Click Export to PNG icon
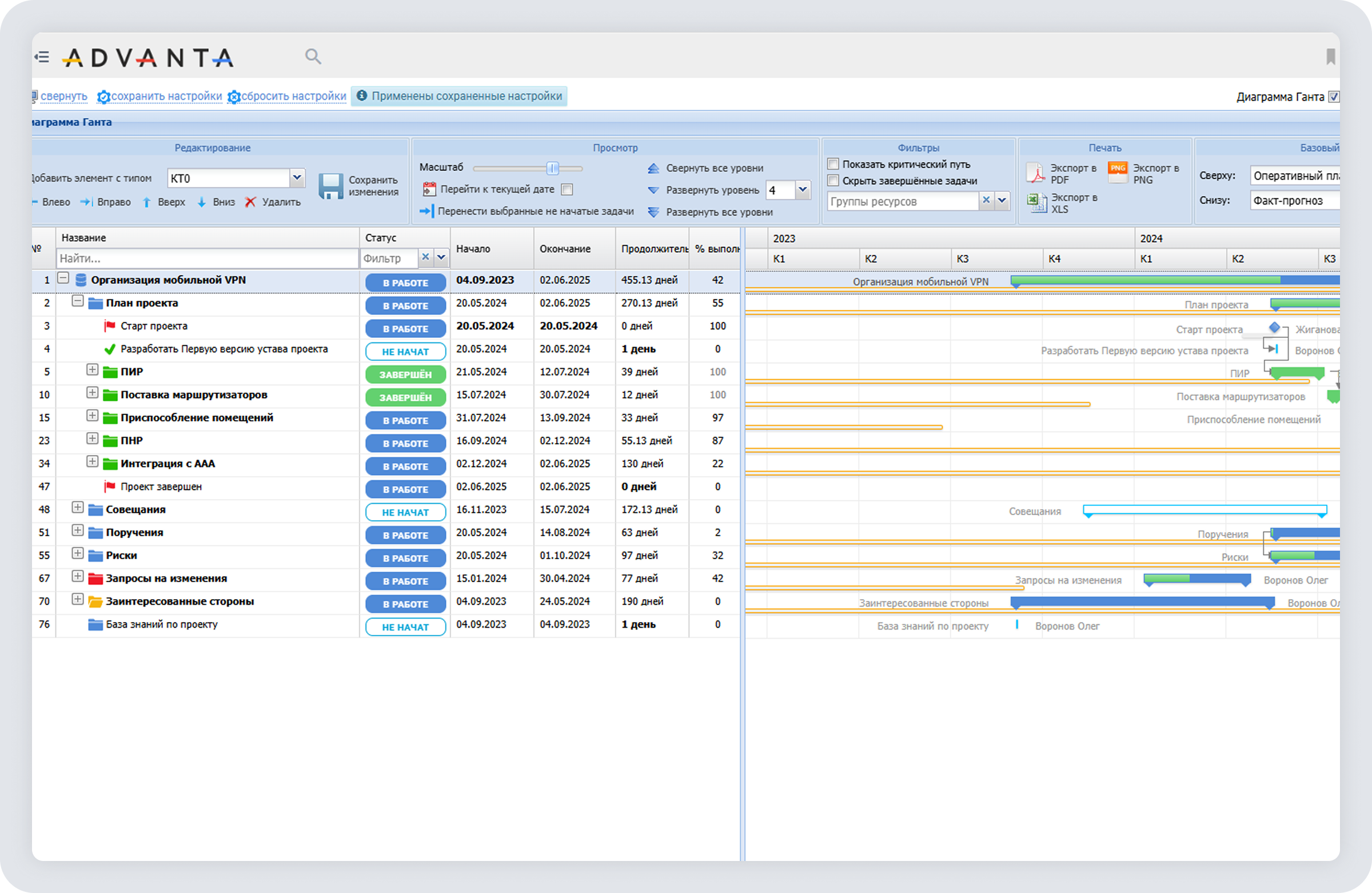This screenshot has width=1372, height=893. [1118, 173]
